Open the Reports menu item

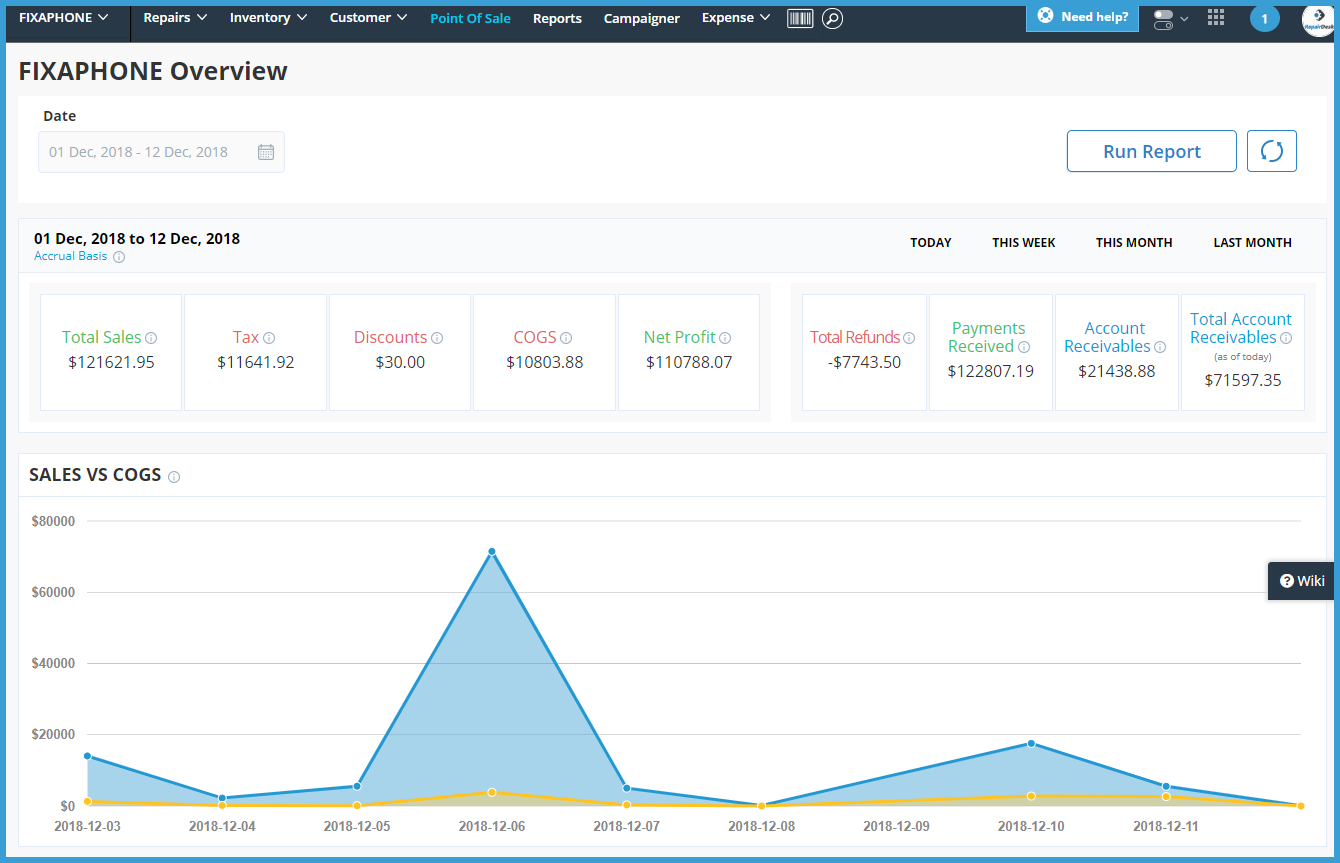(557, 18)
